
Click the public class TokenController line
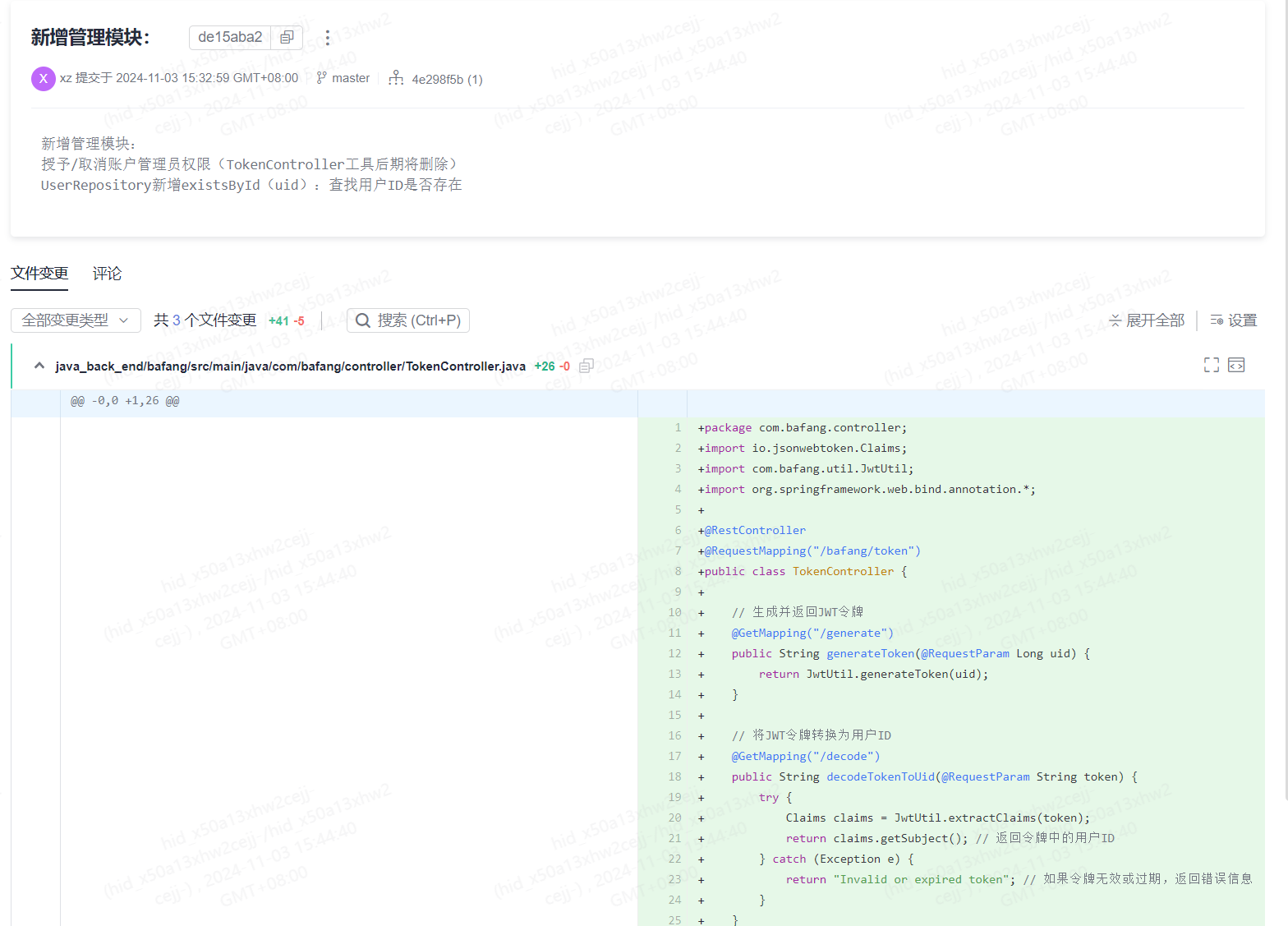pos(803,572)
